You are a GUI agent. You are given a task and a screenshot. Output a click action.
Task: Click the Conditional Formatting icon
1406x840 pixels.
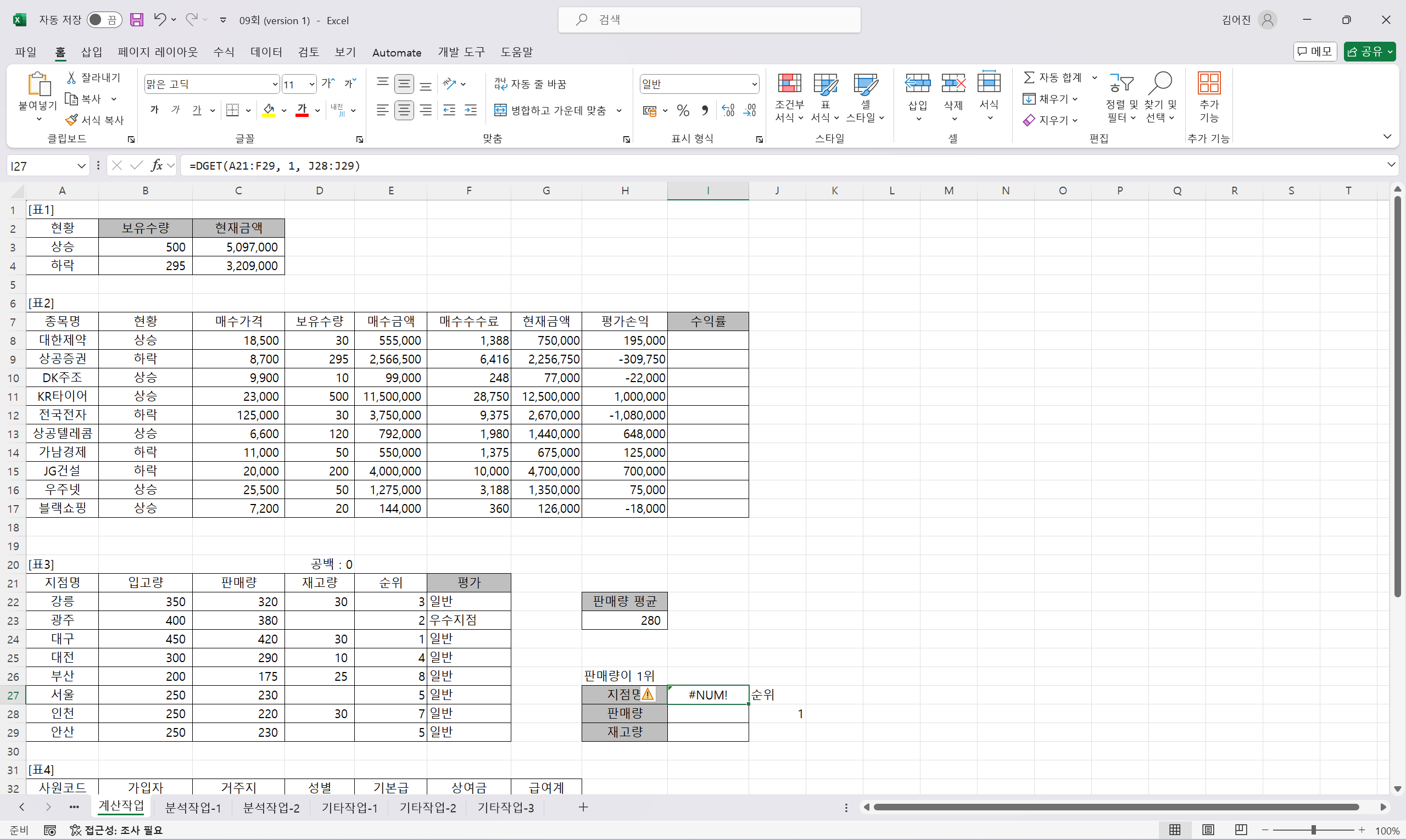pyautogui.click(x=789, y=84)
